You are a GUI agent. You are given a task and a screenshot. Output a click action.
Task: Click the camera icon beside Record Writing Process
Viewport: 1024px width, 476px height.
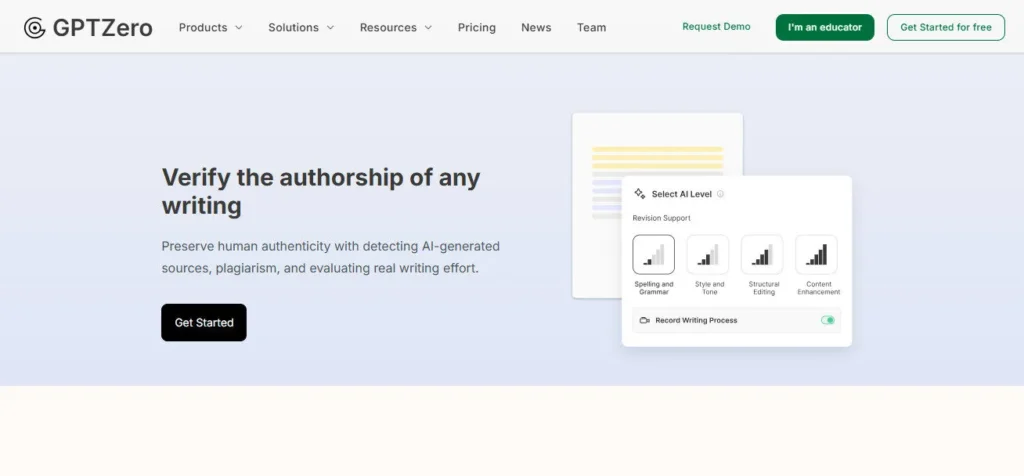tap(645, 321)
